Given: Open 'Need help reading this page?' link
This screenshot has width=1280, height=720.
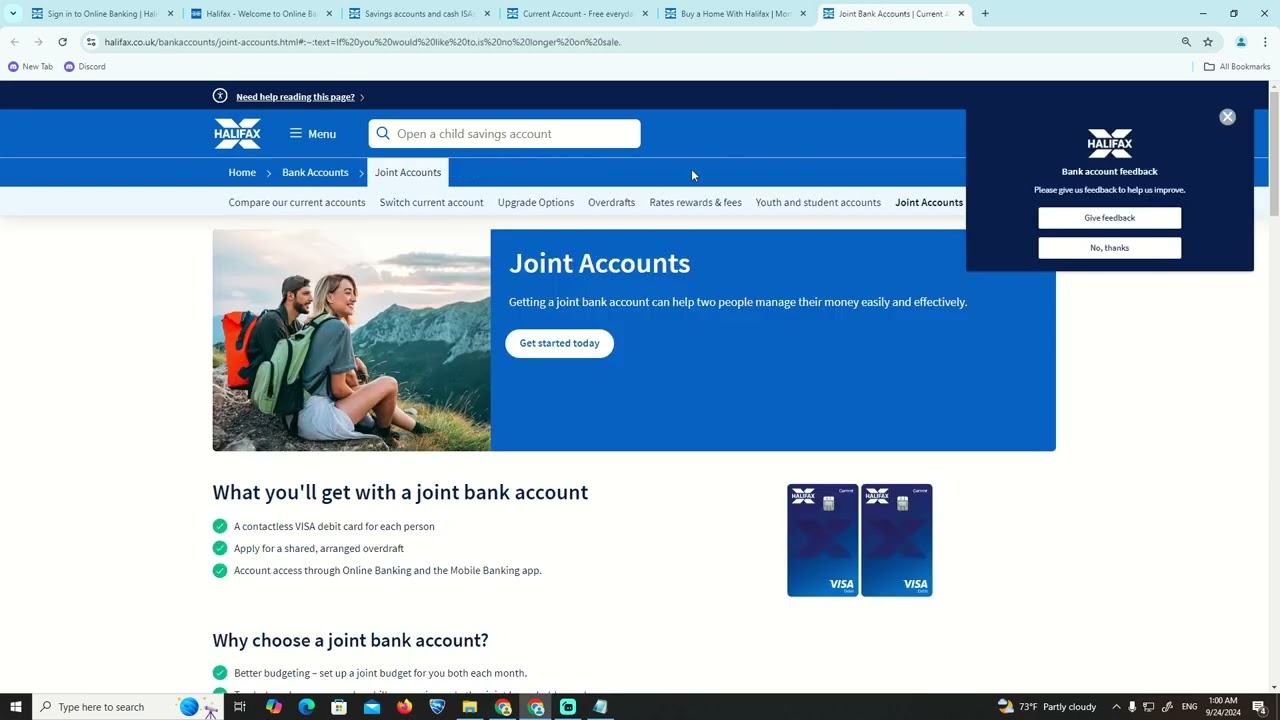Looking at the screenshot, I should pyautogui.click(x=295, y=97).
